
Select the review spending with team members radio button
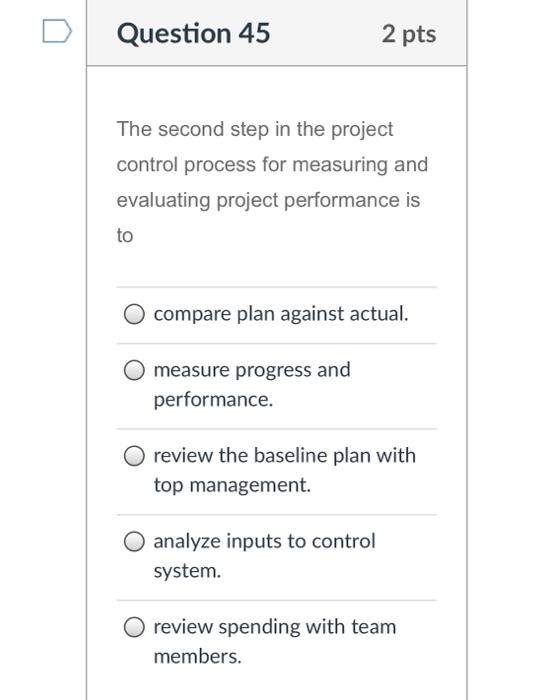coord(134,627)
